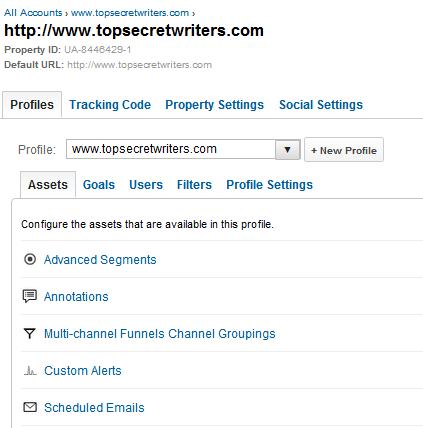This screenshot has width=423, height=428.
Task: Open the All Accounts breadcrumb link
Action: click(33, 13)
